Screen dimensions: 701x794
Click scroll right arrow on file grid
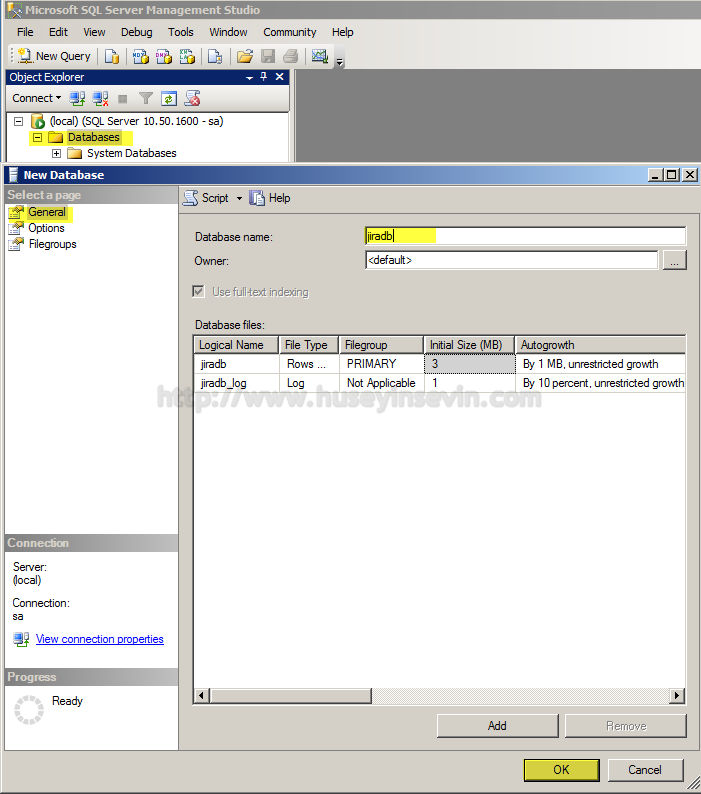point(677,696)
